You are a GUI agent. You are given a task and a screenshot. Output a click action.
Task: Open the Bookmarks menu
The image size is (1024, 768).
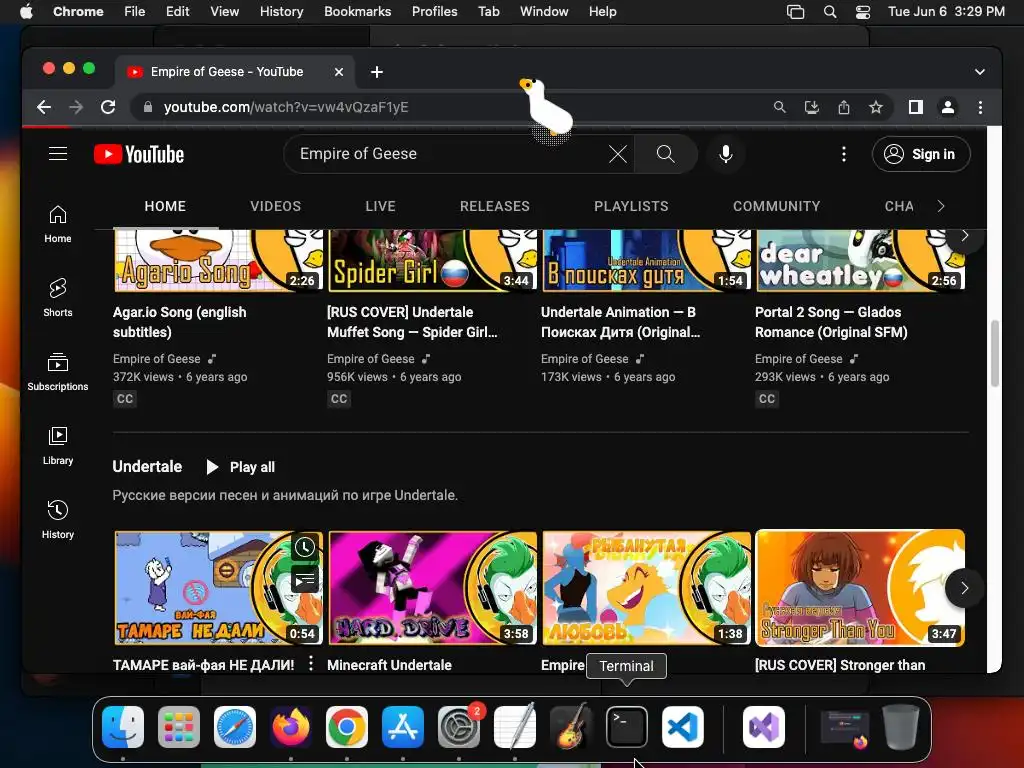point(357,12)
